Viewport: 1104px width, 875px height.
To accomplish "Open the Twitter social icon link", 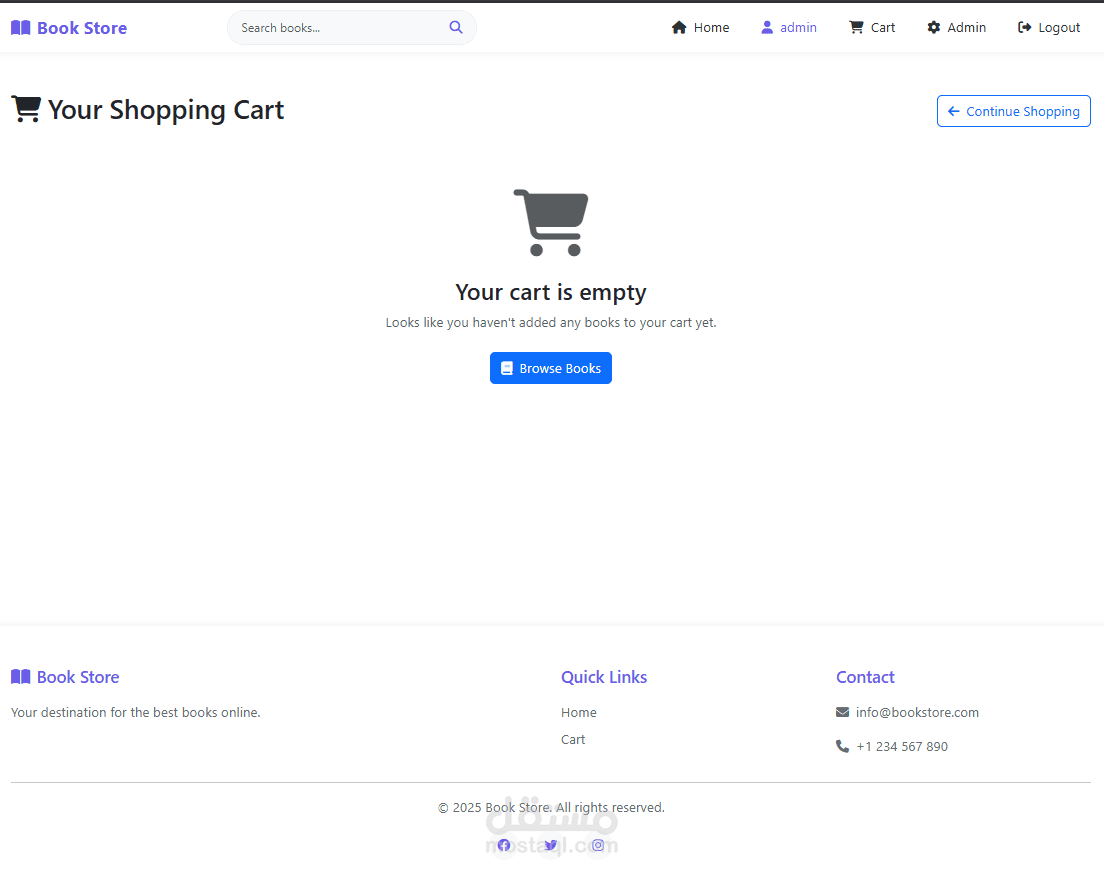I will tap(551, 845).
